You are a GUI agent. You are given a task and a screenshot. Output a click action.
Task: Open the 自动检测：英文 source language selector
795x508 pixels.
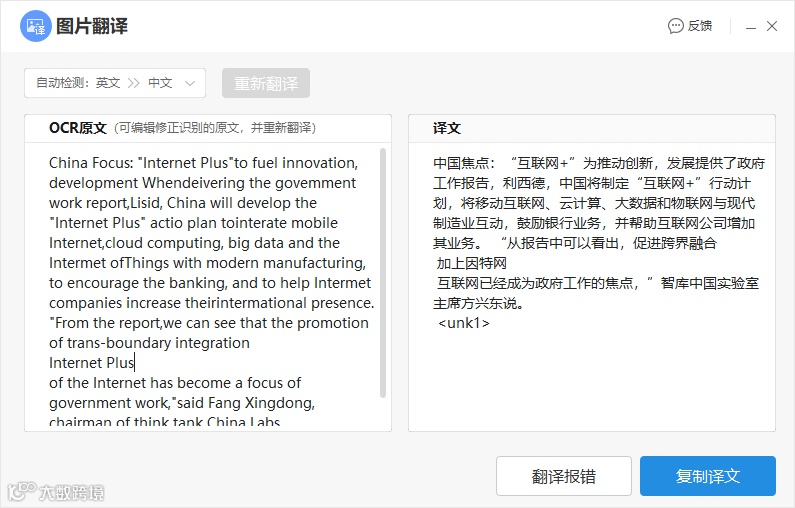[x=78, y=83]
